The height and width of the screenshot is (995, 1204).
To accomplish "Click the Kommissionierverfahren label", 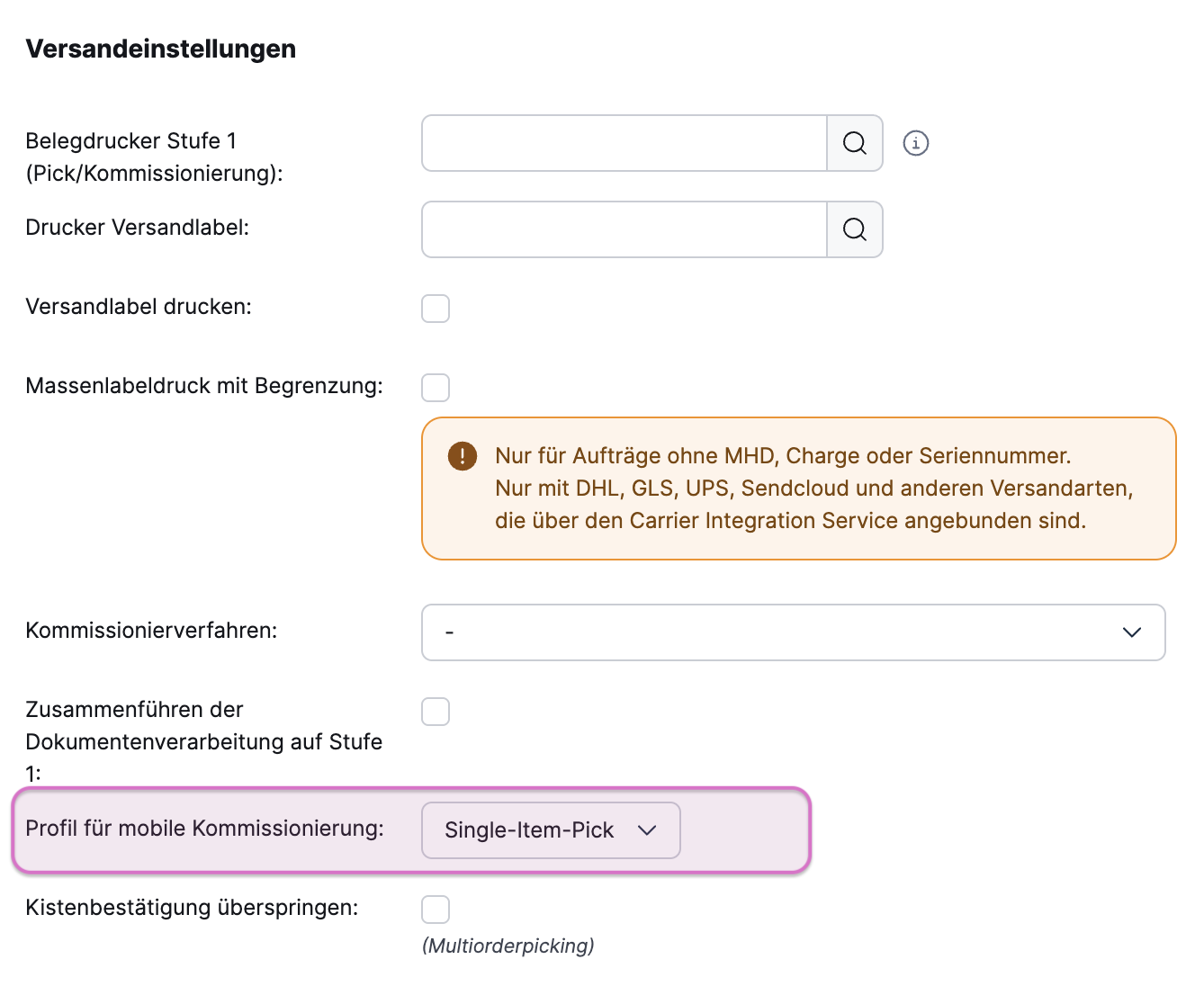I will pos(151,631).
